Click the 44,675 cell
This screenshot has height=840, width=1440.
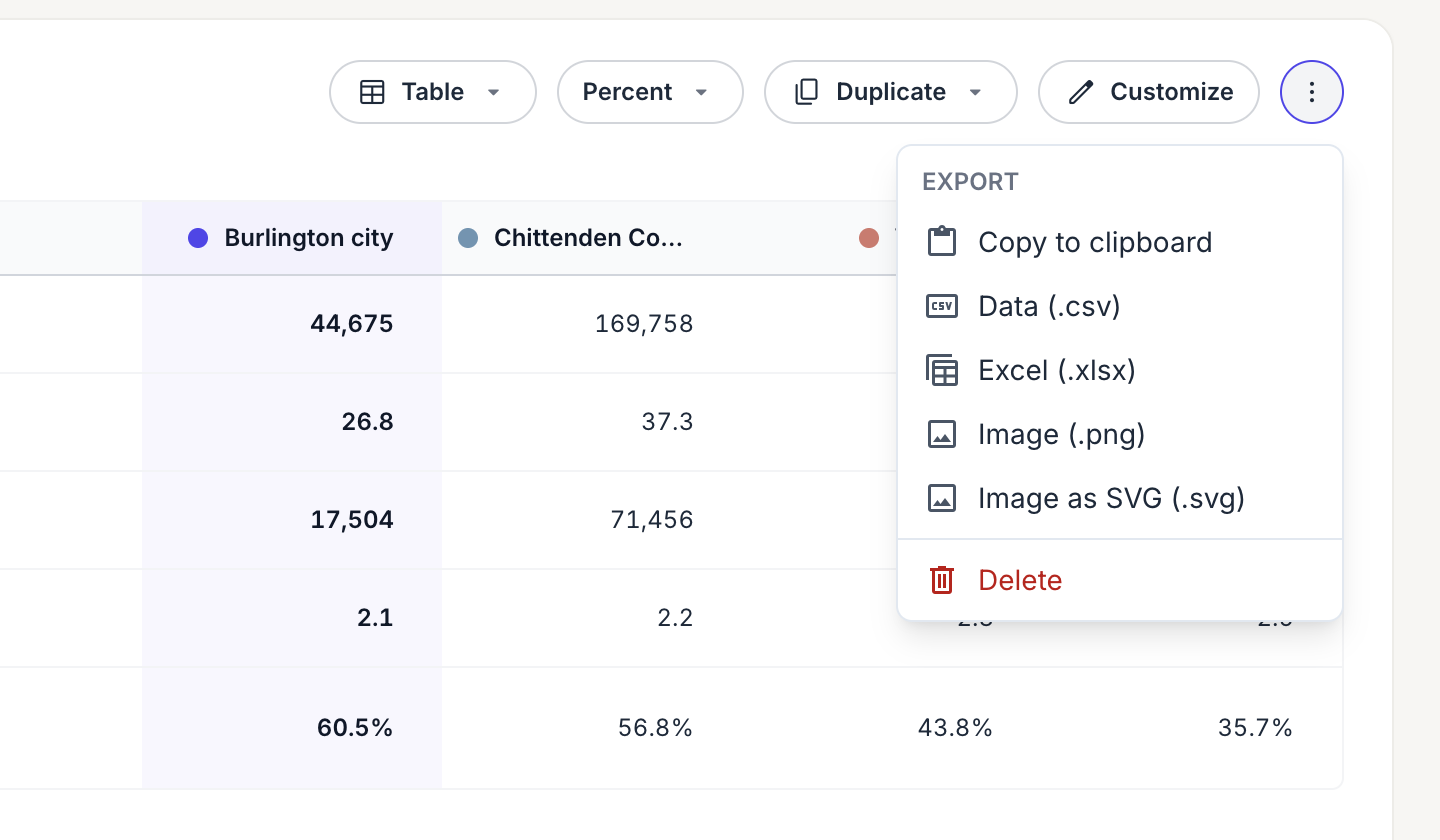[292, 324]
